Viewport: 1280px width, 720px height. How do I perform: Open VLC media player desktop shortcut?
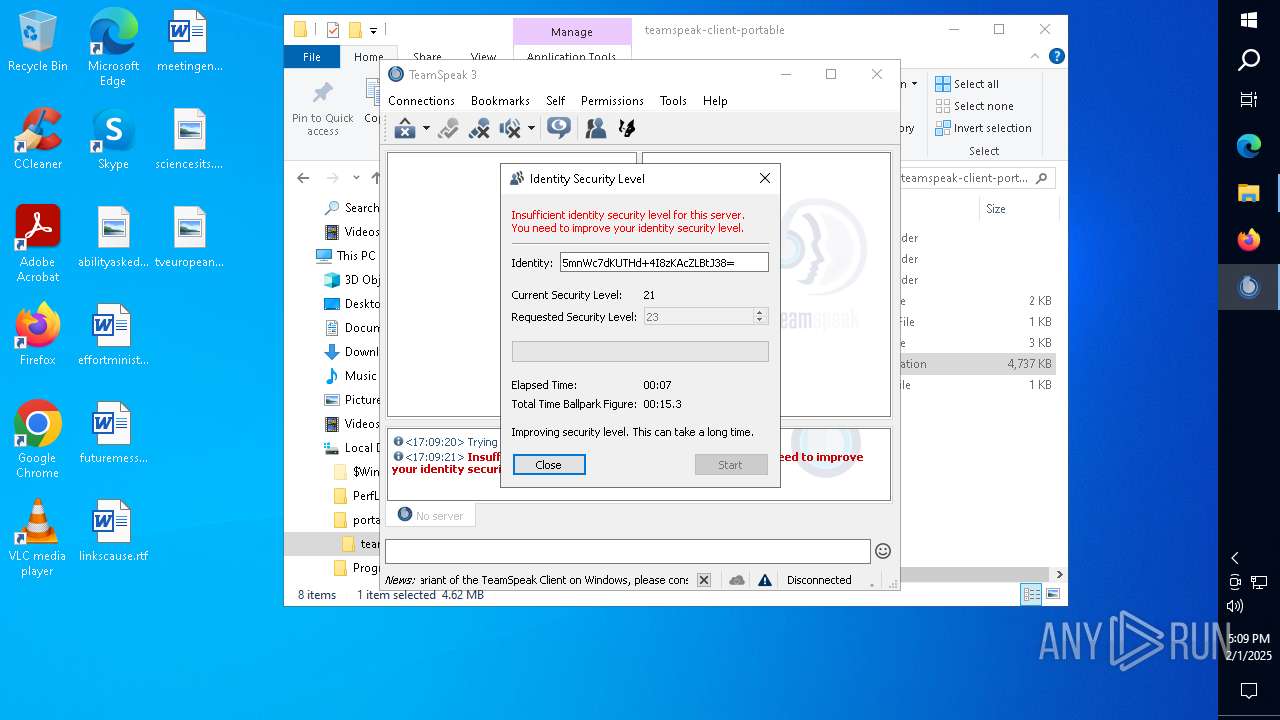pos(38,538)
